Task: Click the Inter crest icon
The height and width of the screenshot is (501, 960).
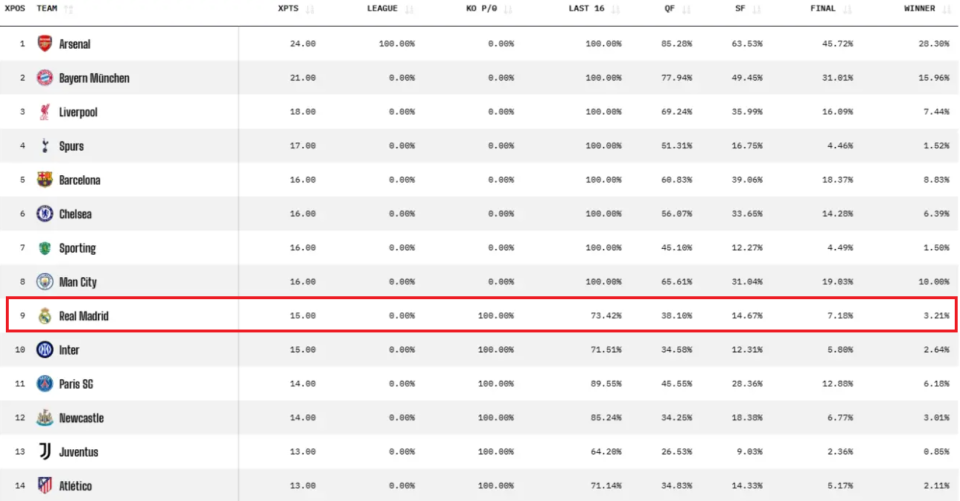Action: pos(44,350)
